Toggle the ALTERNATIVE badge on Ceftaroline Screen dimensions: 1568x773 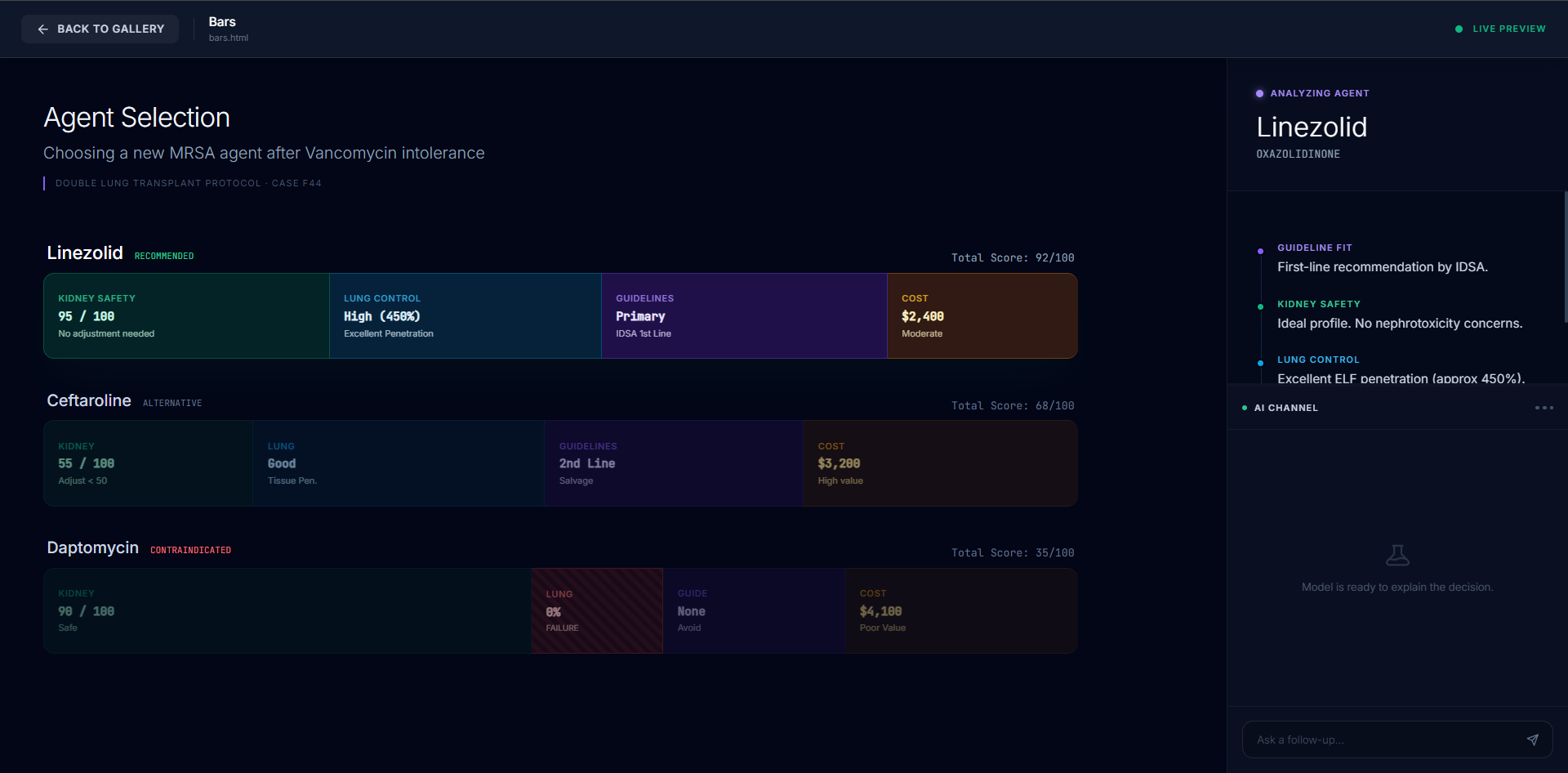172,403
